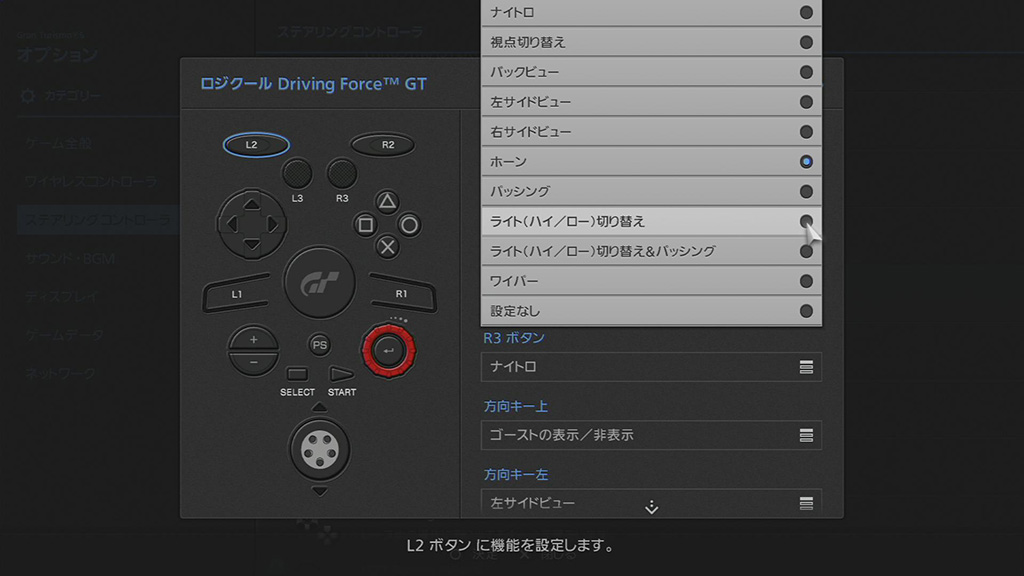The width and height of the screenshot is (1024, 576).
Task: Select the L1 paddle on diagram
Action: pyautogui.click(x=236, y=293)
